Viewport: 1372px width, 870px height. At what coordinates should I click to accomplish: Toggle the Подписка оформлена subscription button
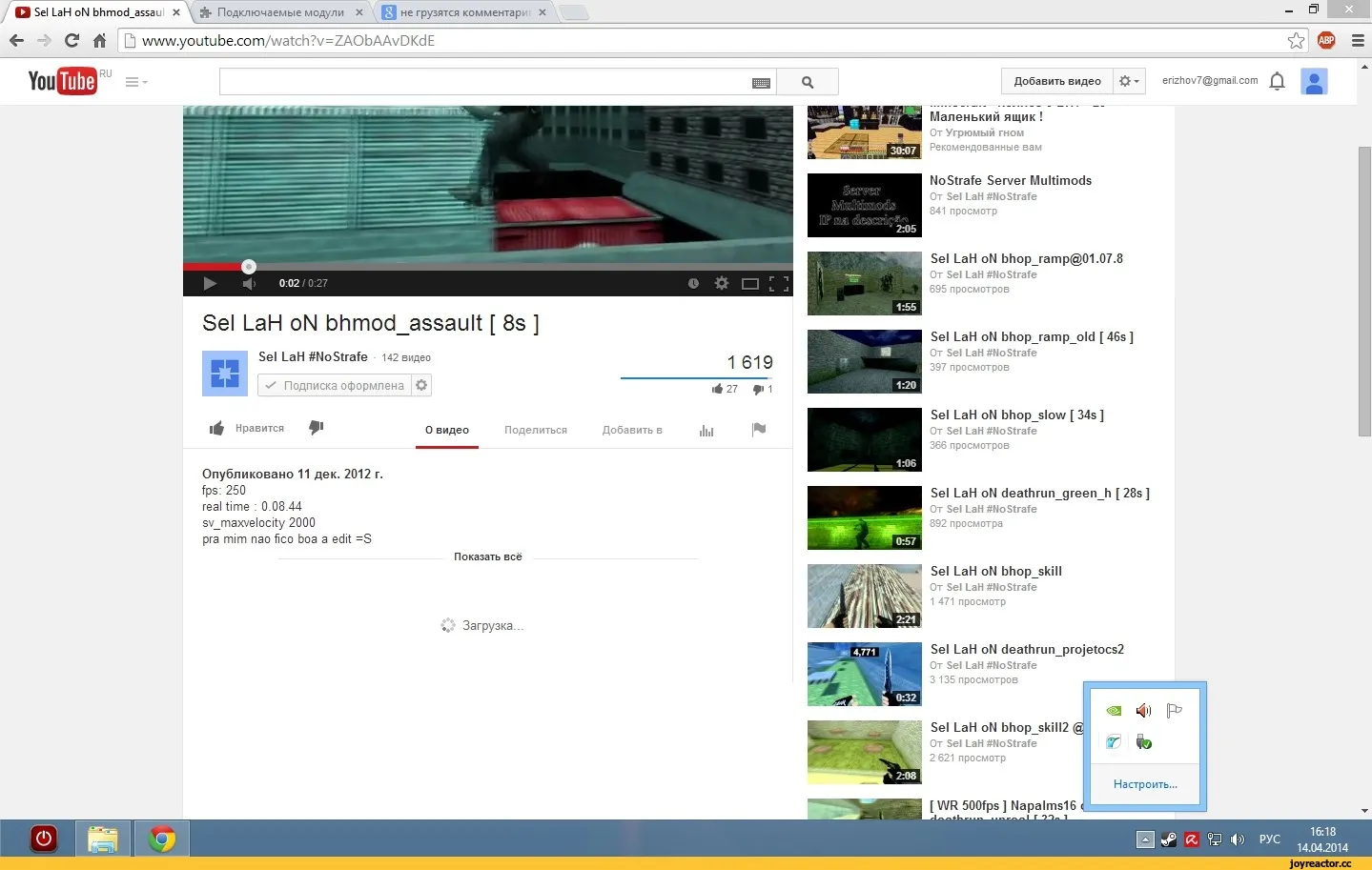click(335, 385)
